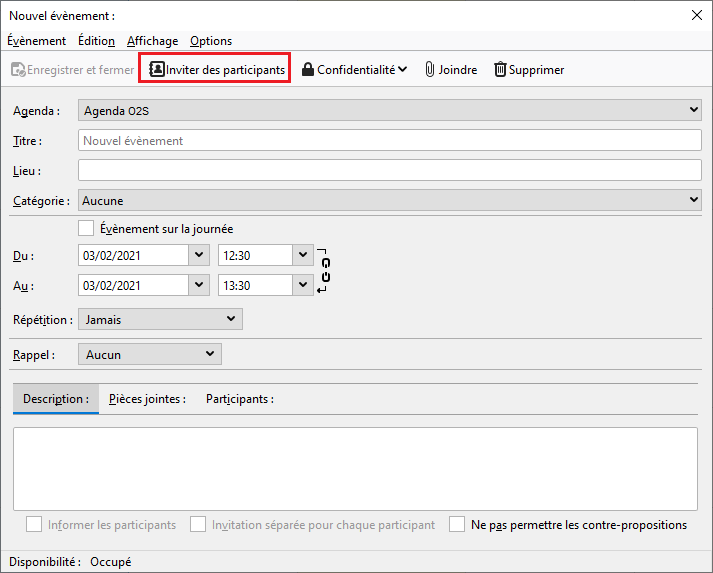Open the Évènement menu
The width and height of the screenshot is (713, 573).
tap(36, 41)
